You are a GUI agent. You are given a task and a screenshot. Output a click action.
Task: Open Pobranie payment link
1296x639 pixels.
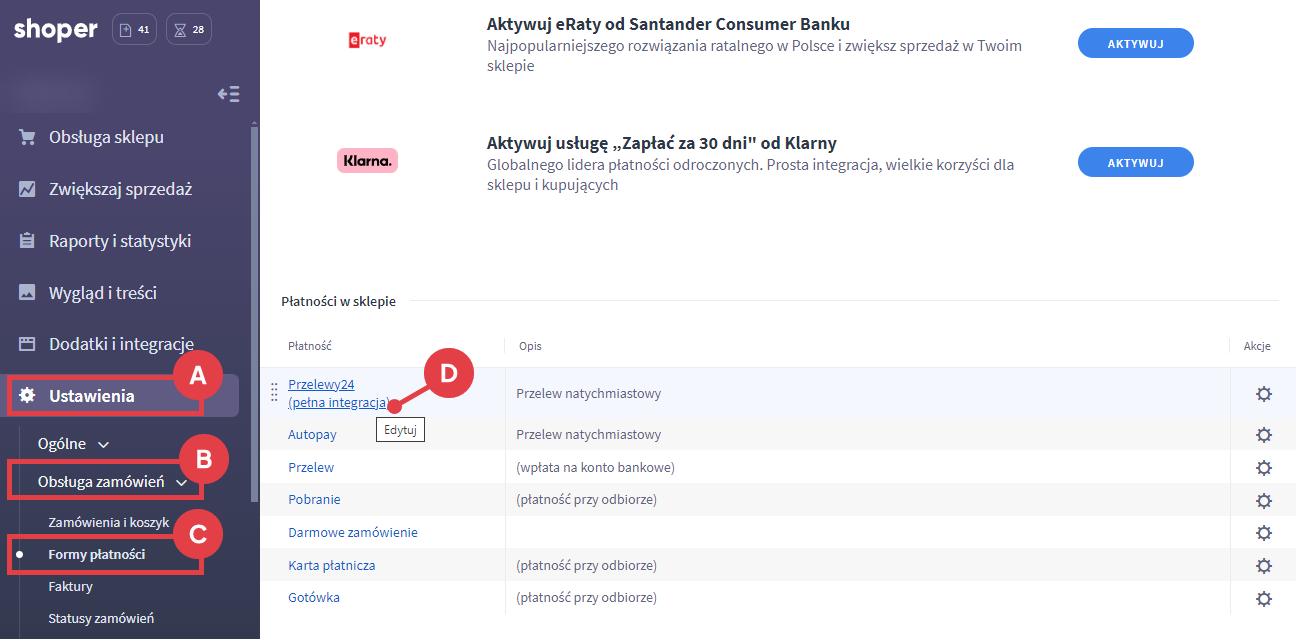tap(314, 499)
